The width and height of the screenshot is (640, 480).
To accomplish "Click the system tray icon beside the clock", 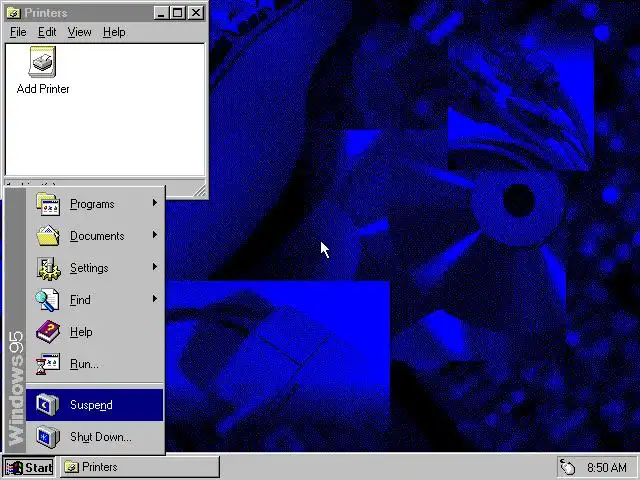I will pos(568,467).
